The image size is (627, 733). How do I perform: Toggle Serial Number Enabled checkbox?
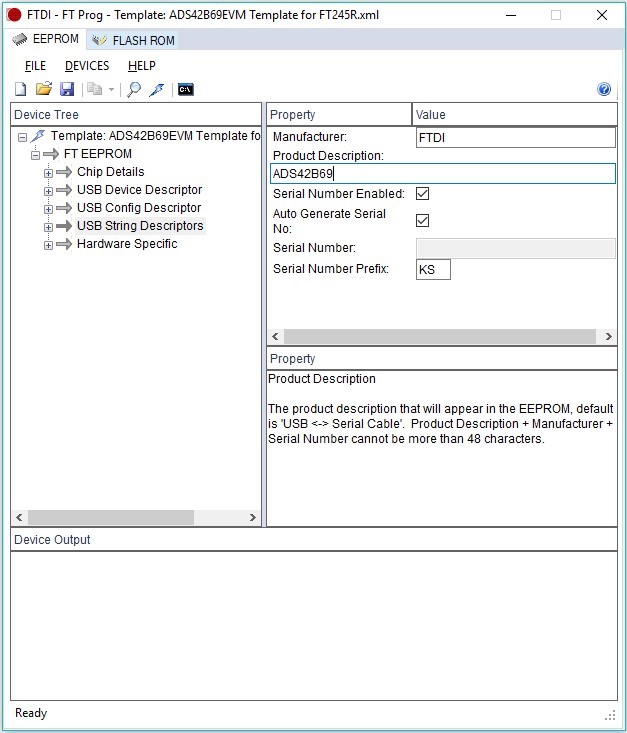422,194
